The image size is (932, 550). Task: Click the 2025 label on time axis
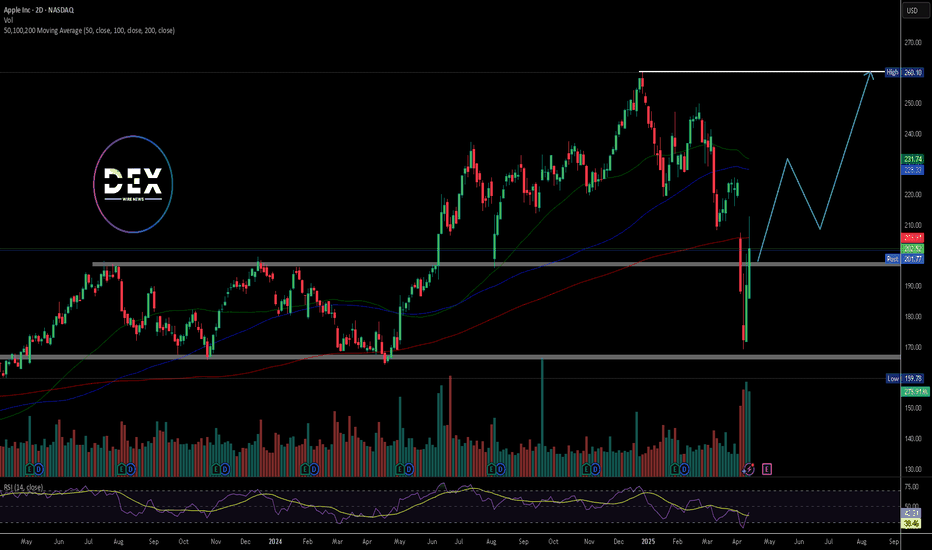tap(648, 542)
